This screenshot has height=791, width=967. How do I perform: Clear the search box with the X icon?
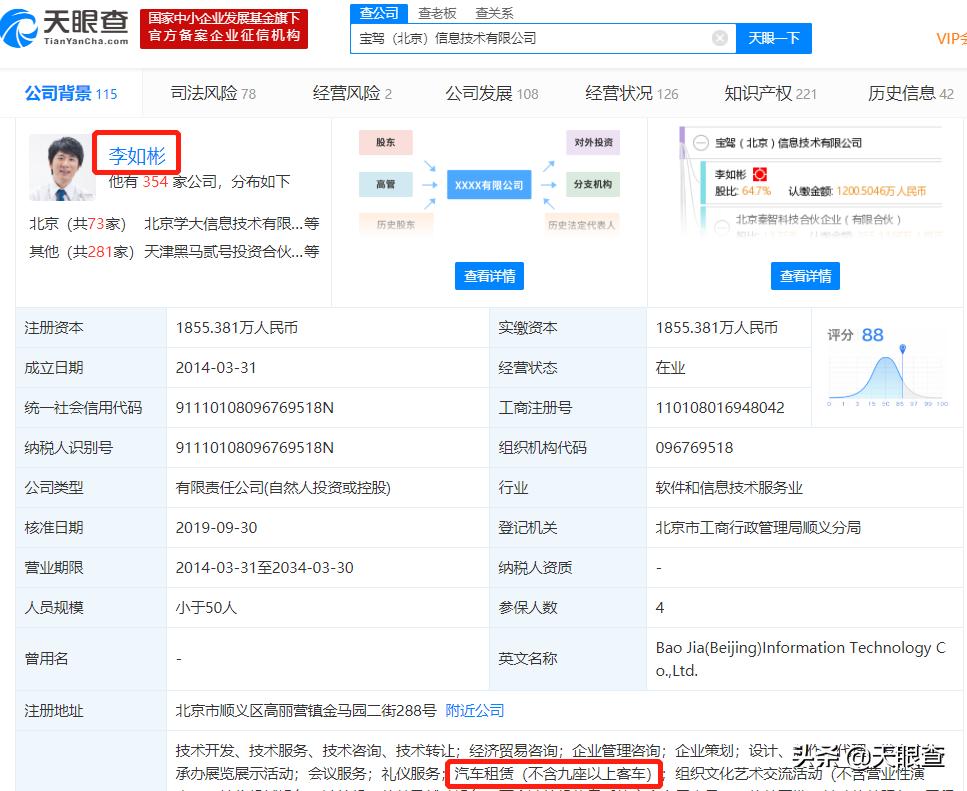pos(718,37)
